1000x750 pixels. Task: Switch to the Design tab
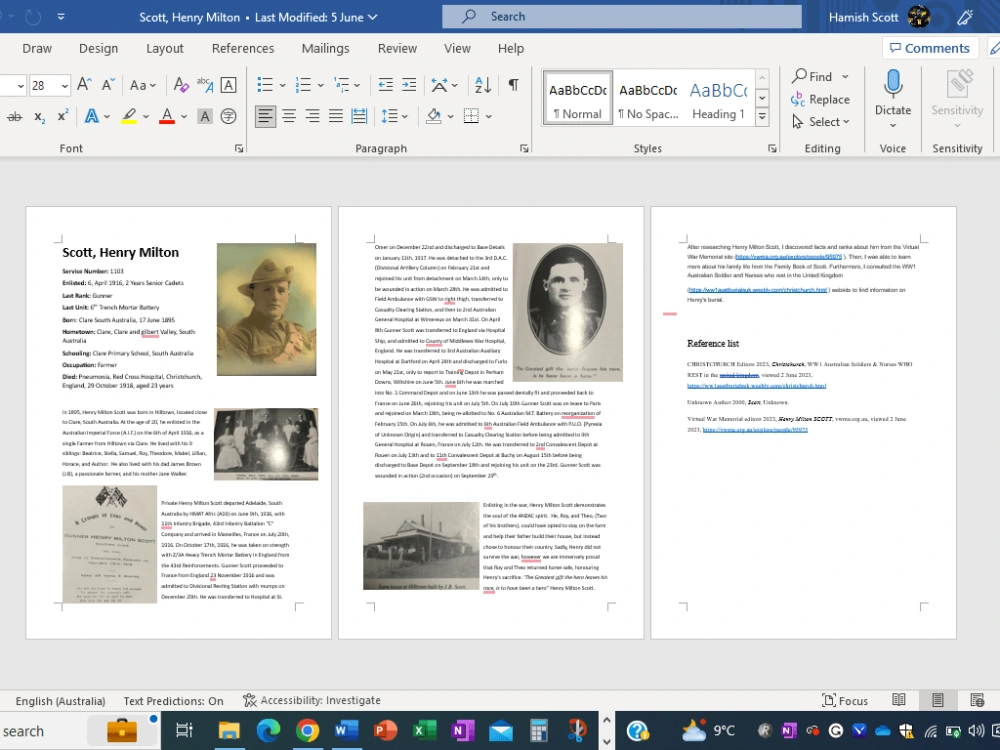pyautogui.click(x=98, y=48)
